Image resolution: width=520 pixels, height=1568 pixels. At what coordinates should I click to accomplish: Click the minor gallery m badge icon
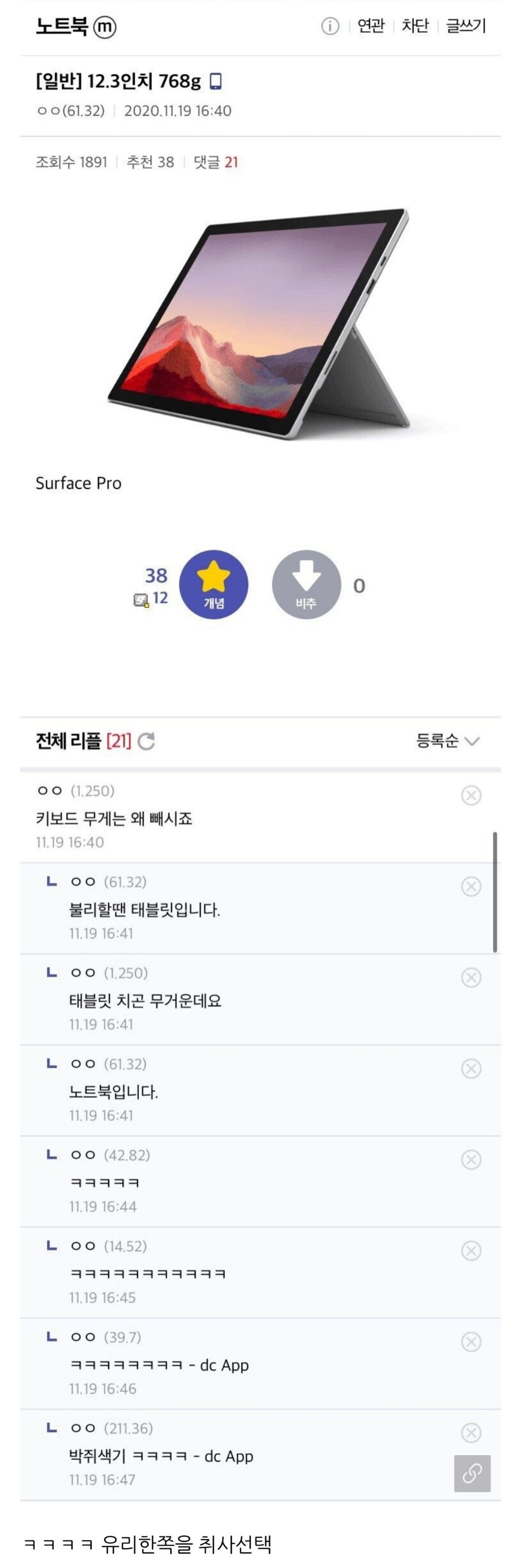(x=105, y=27)
